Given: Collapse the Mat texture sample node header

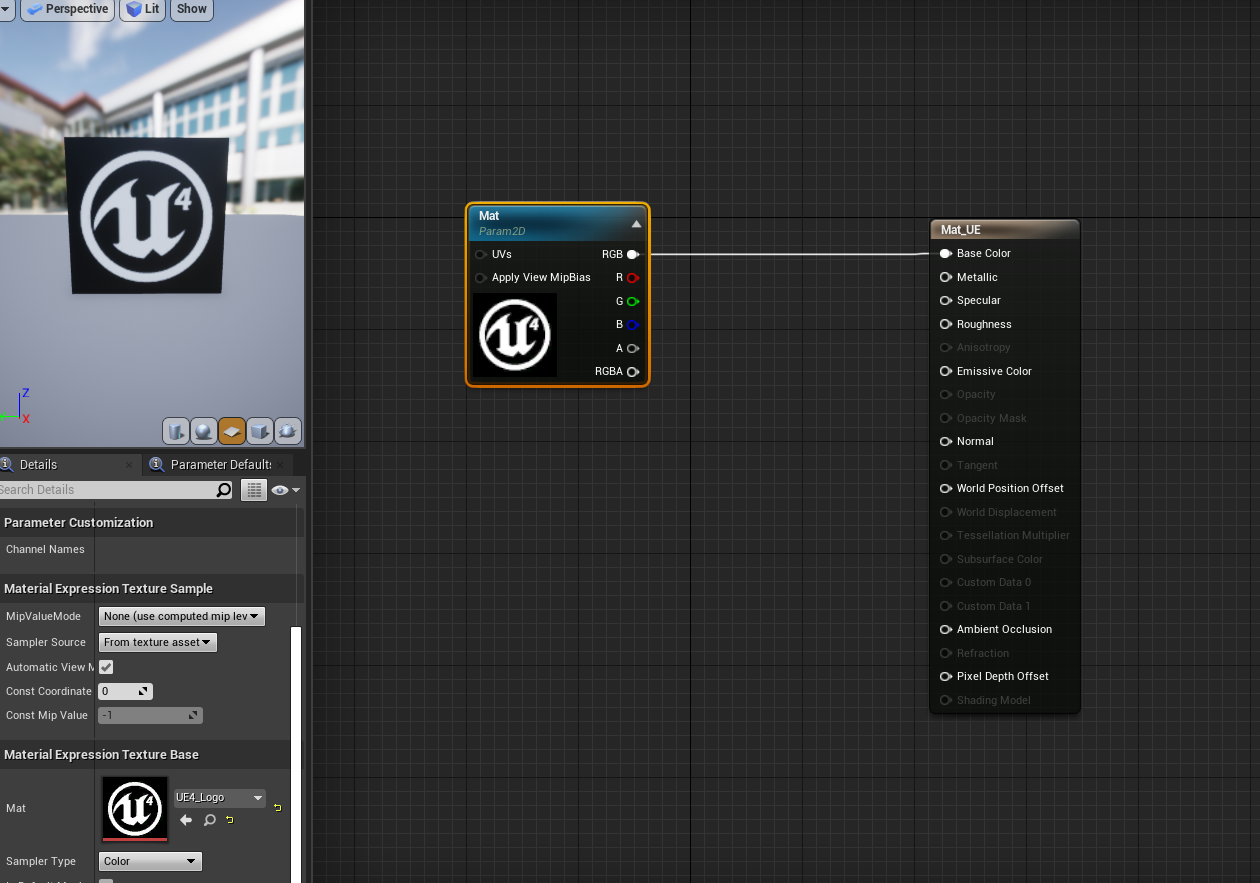Looking at the screenshot, I should pos(636,224).
